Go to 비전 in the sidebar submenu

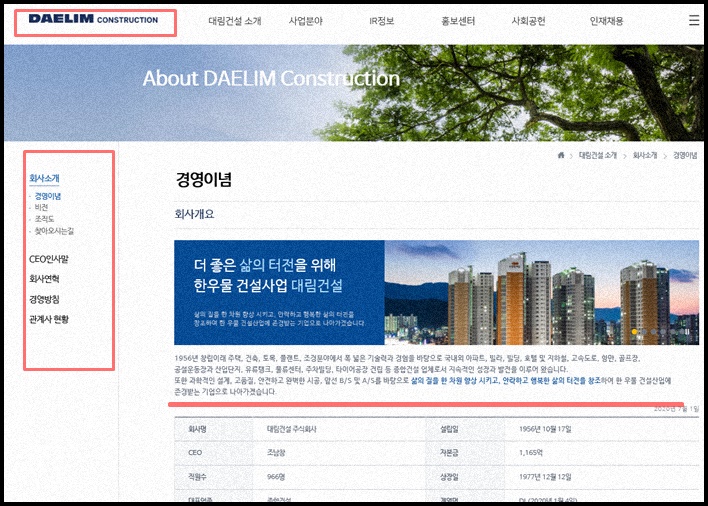click(x=41, y=207)
